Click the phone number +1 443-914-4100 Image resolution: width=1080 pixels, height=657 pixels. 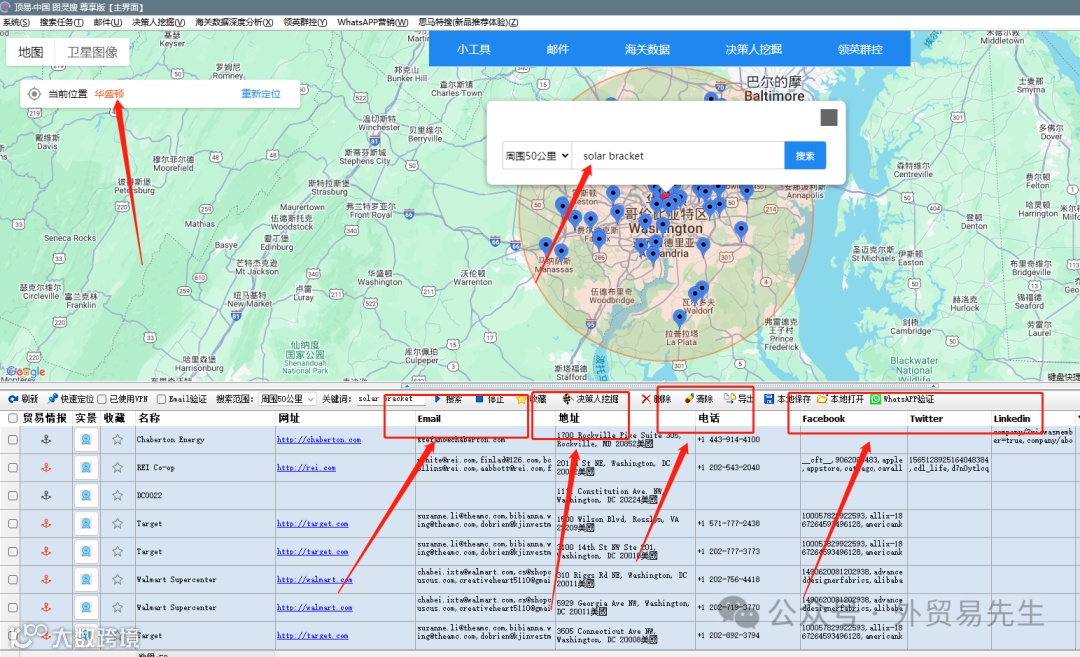tap(728, 439)
